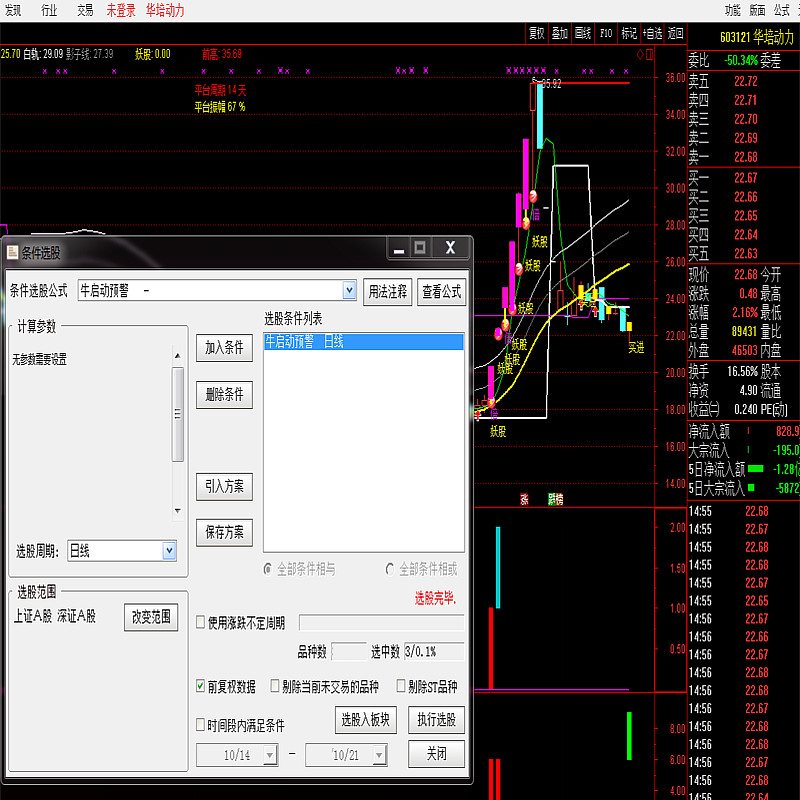The width and height of the screenshot is (800, 800).
Task: Click the 执行选股 button
Action: pos(436,719)
